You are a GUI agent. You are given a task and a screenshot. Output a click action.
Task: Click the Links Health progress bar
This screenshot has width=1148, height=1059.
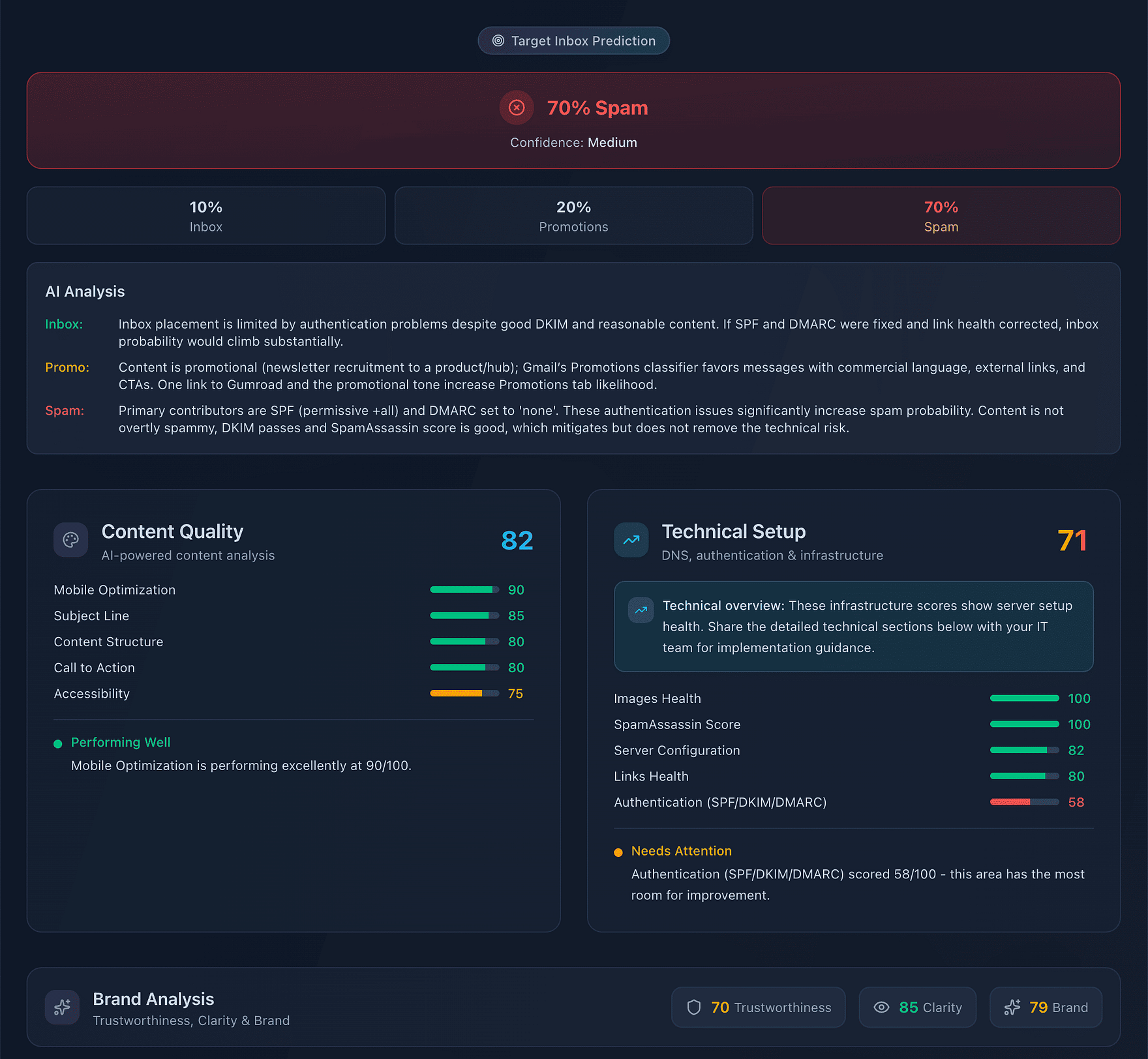1025,776
